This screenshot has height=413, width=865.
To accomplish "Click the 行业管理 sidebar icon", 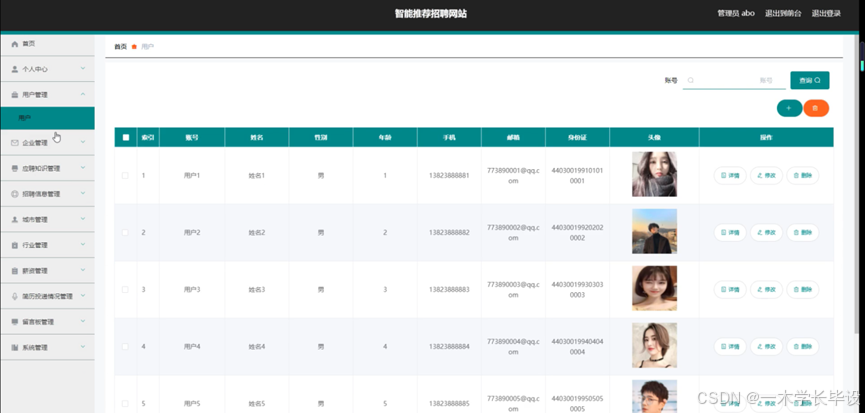I will (15, 245).
